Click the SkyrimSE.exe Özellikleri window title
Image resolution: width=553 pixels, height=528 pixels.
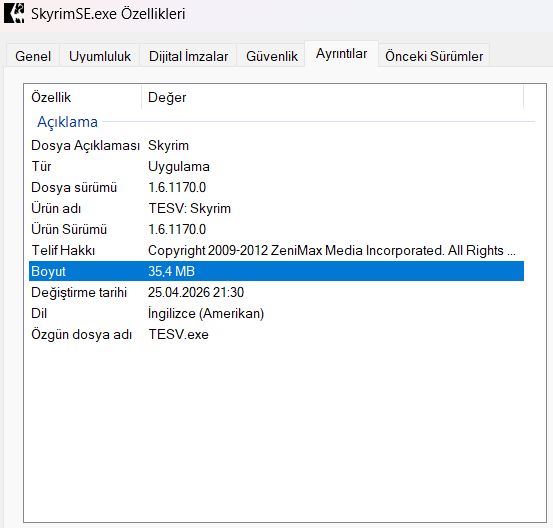coord(108,14)
